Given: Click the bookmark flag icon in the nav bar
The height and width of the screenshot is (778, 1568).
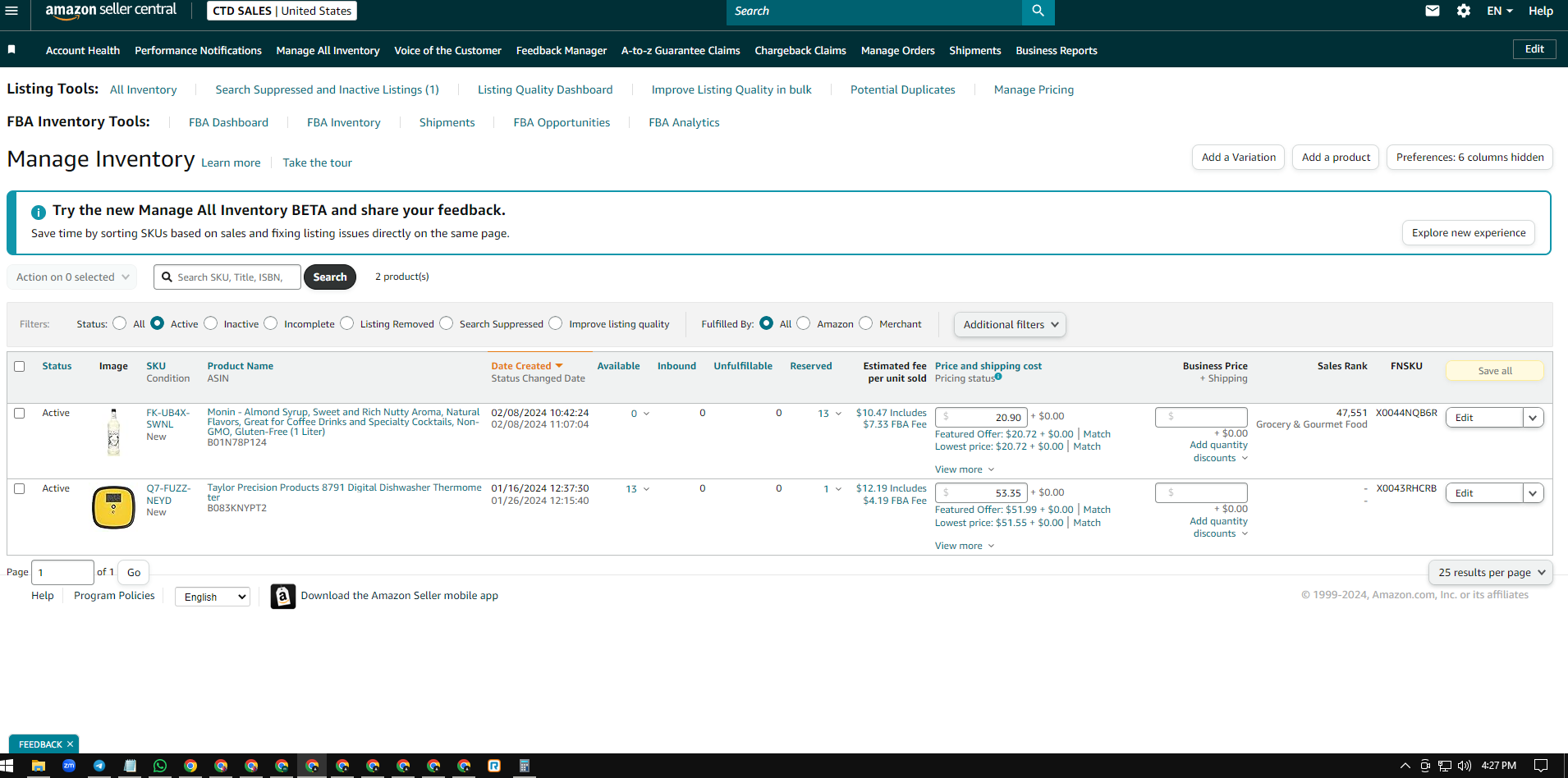Looking at the screenshot, I should pos(11,49).
